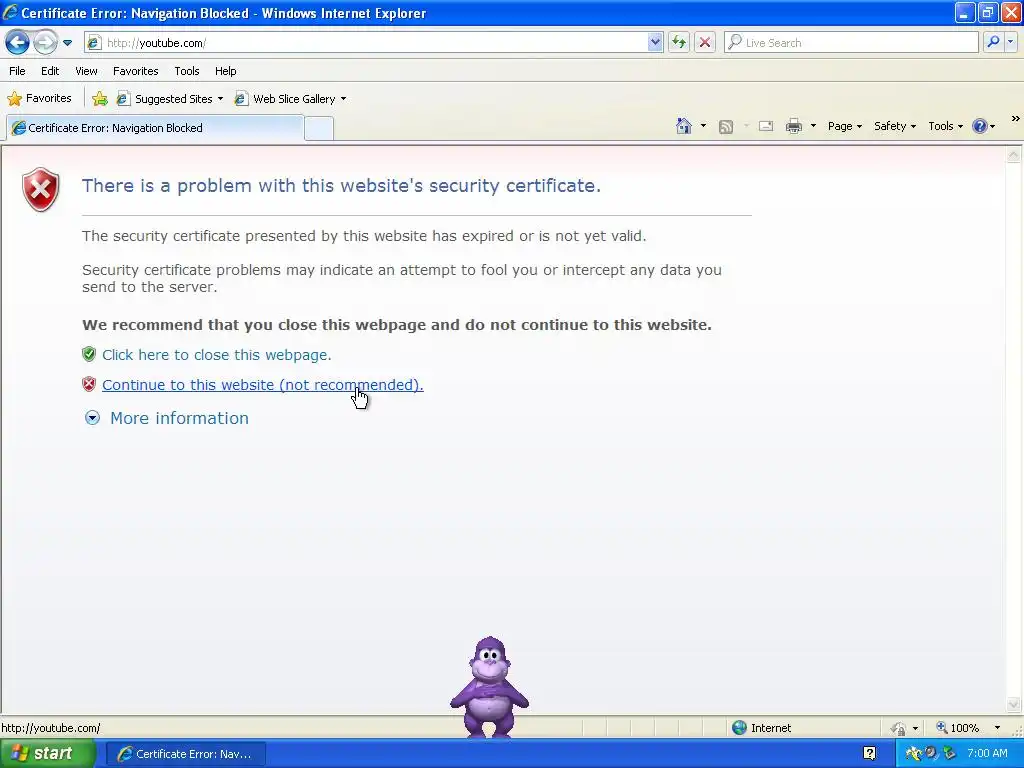Image resolution: width=1024 pixels, height=768 pixels.
Task: Click the Internet Explorer title bar icon
Action: 10,12
